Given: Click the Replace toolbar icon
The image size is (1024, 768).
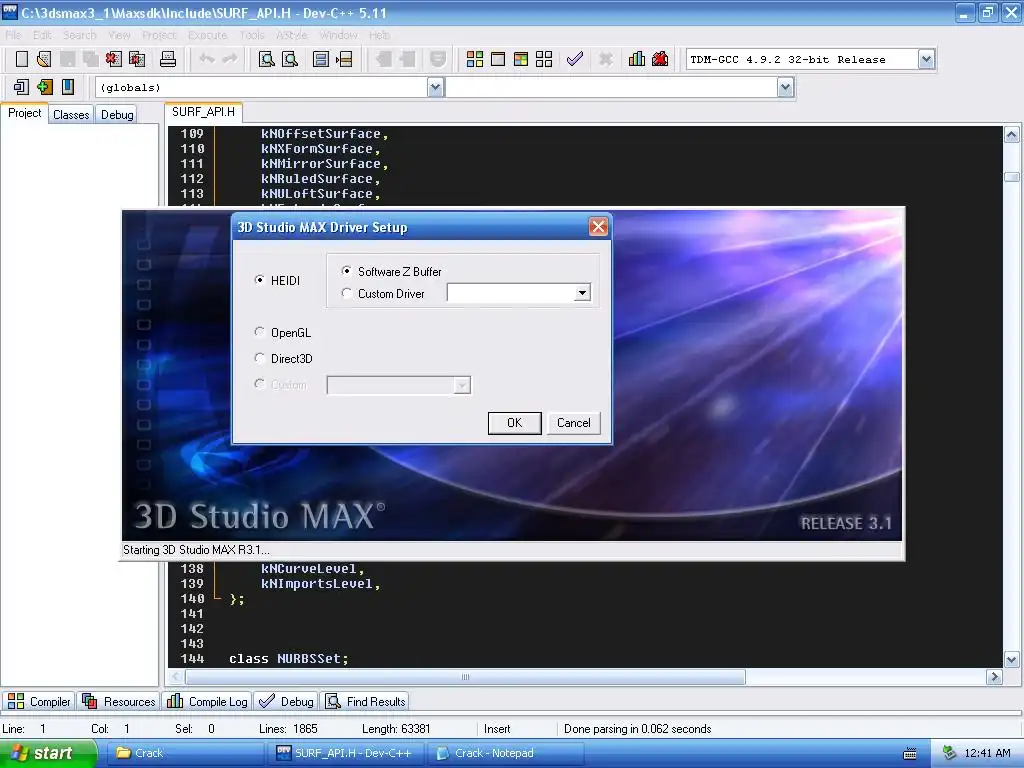Looking at the screenshot, I should (x=290, y=59).
